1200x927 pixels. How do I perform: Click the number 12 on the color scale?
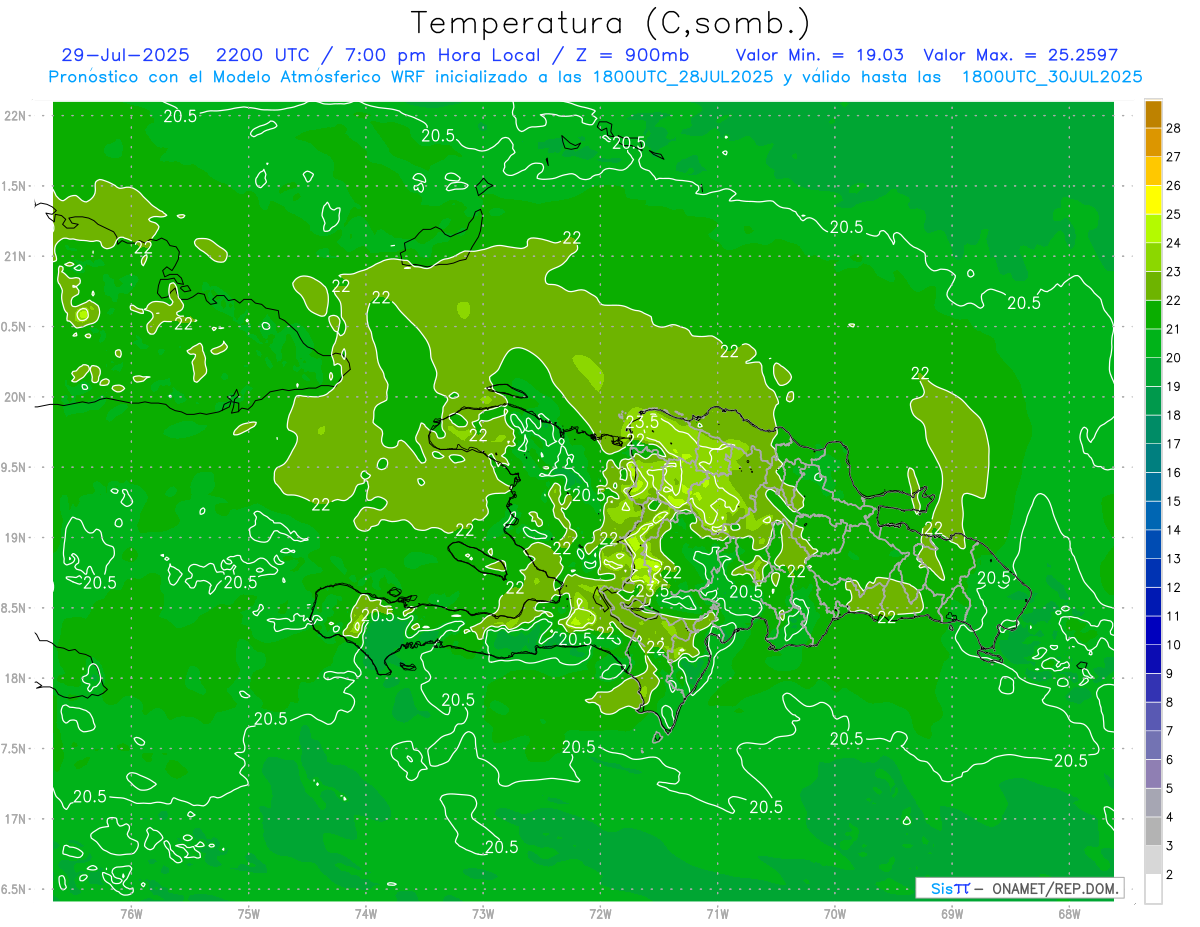1175,587
